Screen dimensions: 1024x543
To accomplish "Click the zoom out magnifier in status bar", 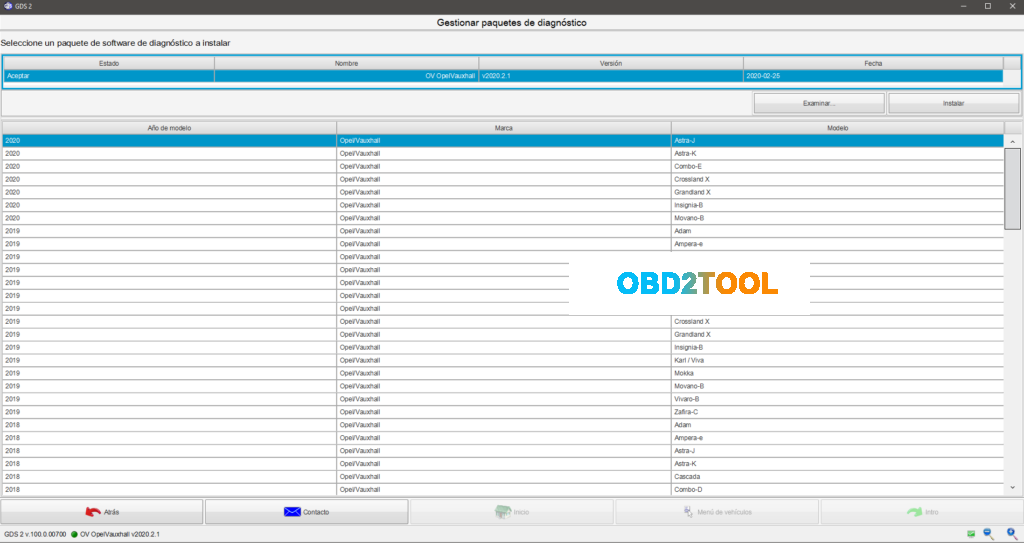I will (988, 534).
